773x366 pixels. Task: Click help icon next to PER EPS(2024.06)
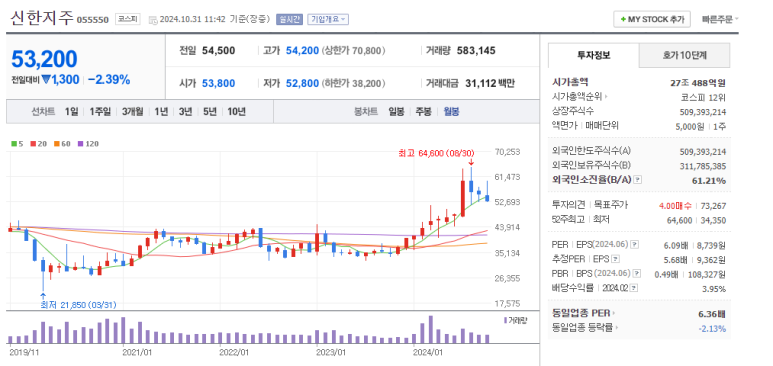tap(634, 244)
